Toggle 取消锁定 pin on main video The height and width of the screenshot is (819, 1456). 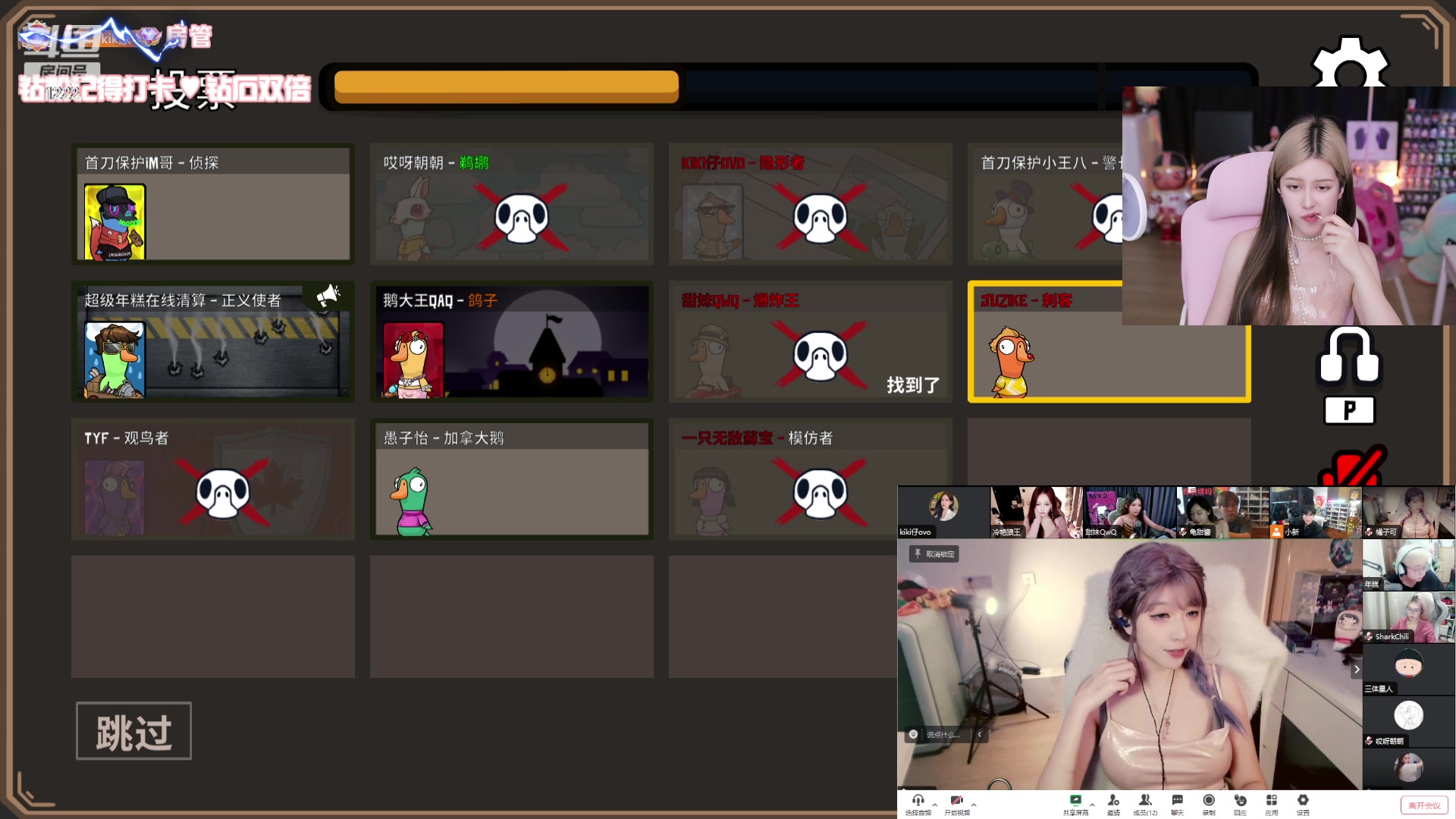934,554
